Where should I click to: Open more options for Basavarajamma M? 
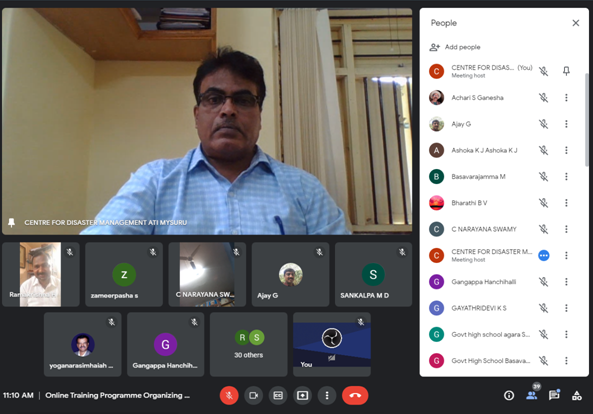pos(566,176)
